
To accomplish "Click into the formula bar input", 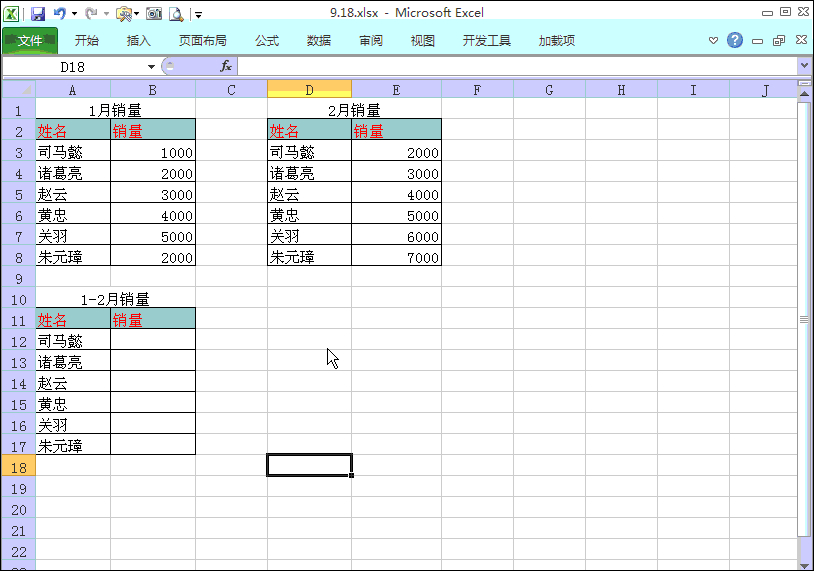I will click(x=517, y=66).
